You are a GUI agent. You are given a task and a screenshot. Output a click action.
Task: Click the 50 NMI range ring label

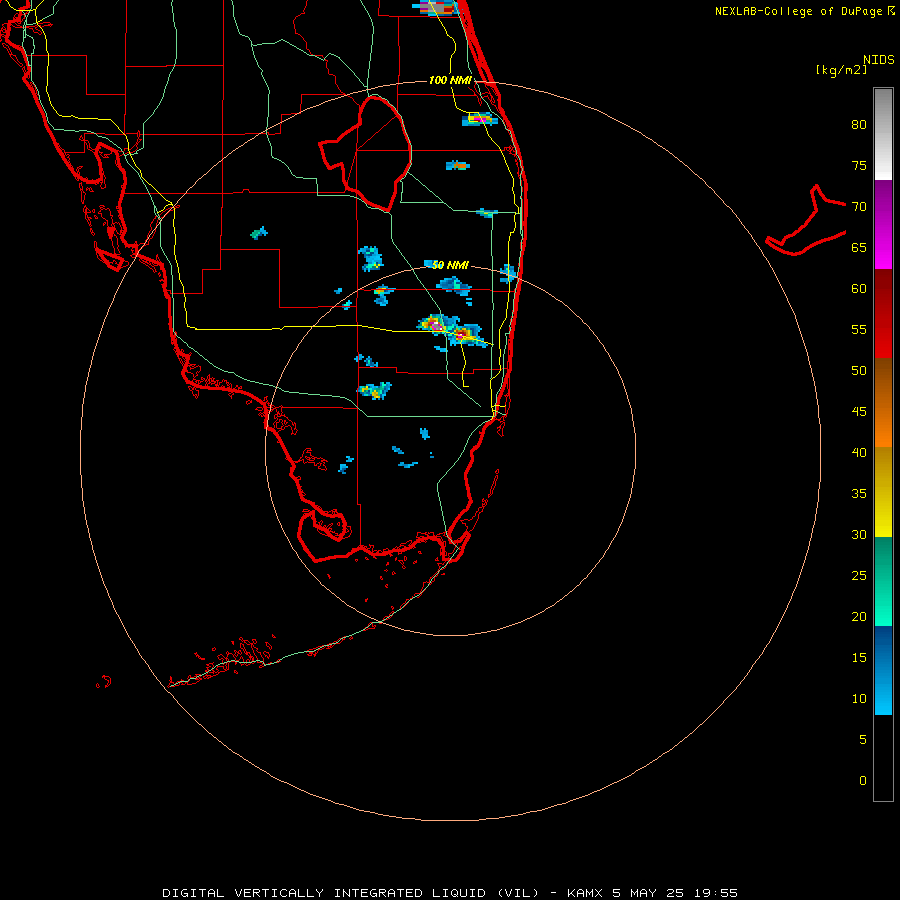click(449, 265)
